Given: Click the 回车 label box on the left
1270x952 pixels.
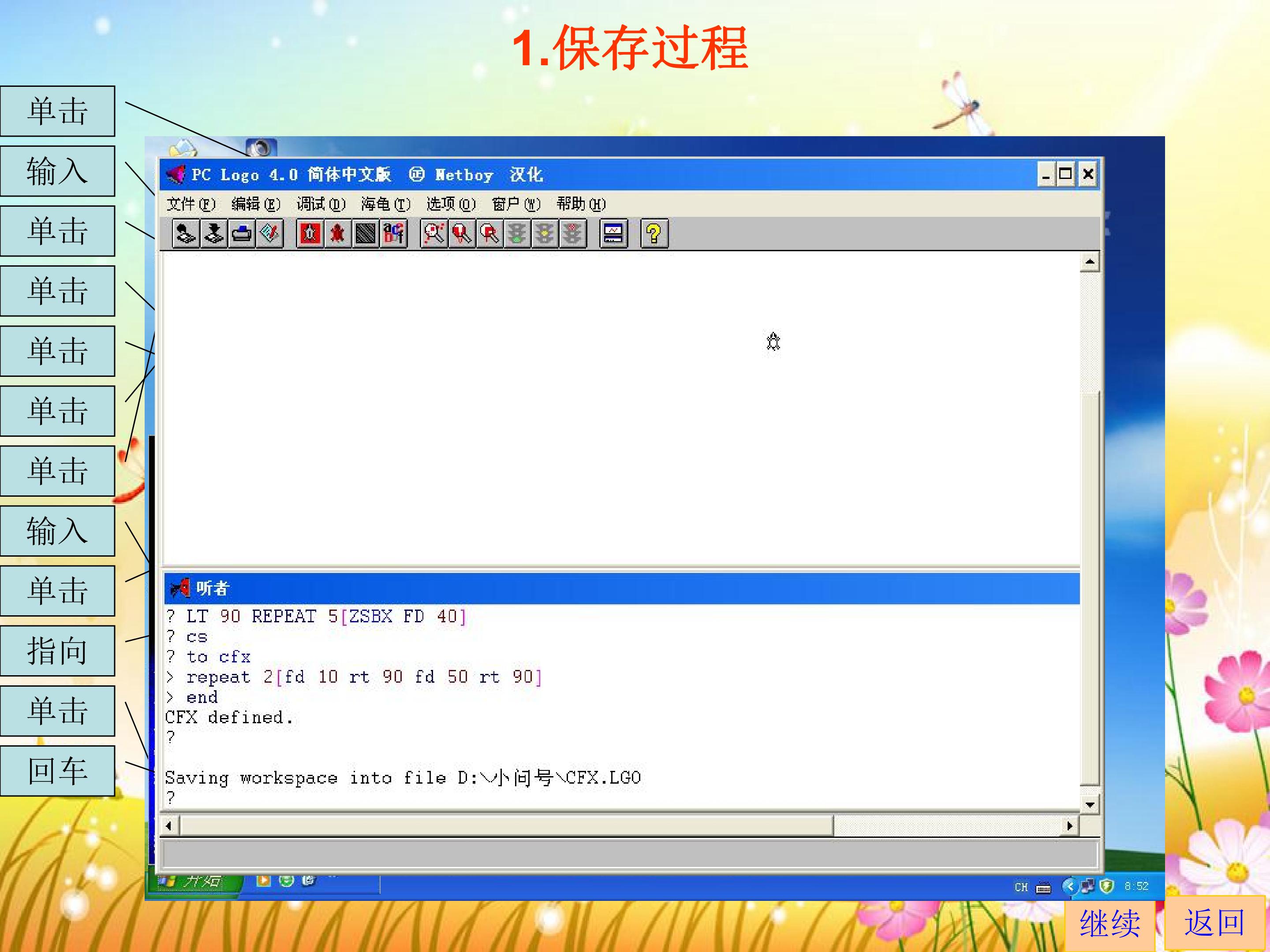Looking at the screenshot, I should pos(57,770).
